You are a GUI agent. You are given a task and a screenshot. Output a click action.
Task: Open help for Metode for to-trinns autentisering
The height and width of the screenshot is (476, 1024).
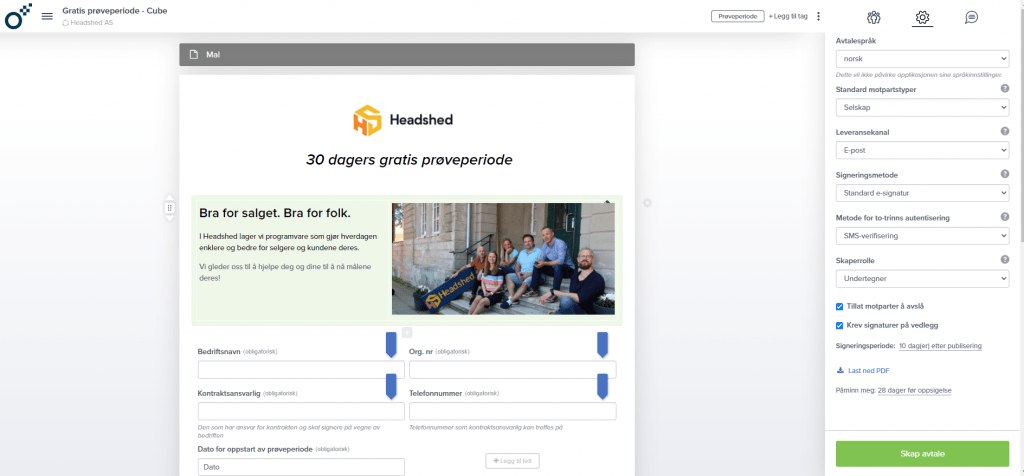[1004, 217]
